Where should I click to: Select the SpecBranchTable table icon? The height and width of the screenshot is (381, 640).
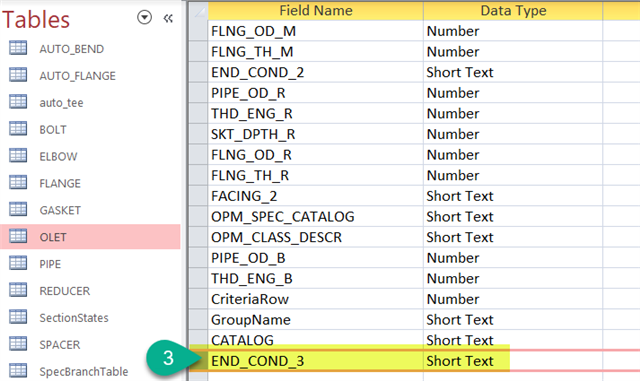[x=18, y=371]
